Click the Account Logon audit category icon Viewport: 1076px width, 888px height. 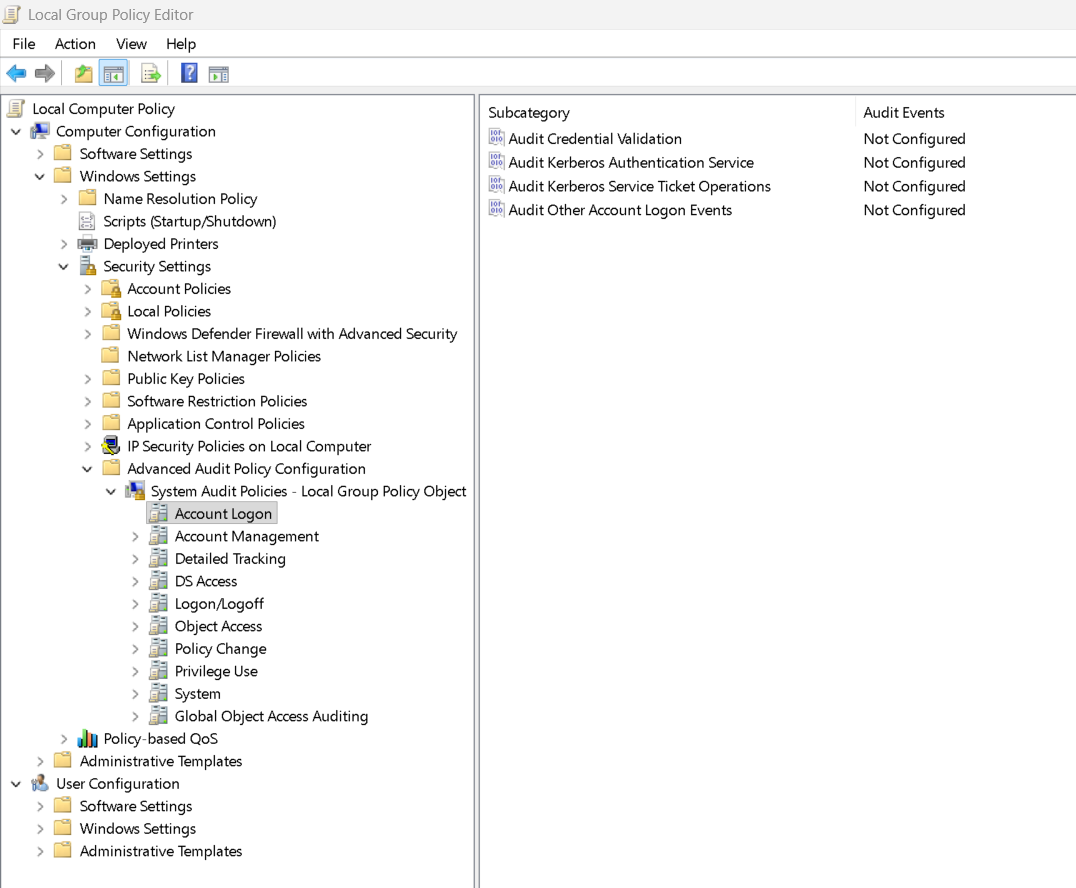click(159, 513)
